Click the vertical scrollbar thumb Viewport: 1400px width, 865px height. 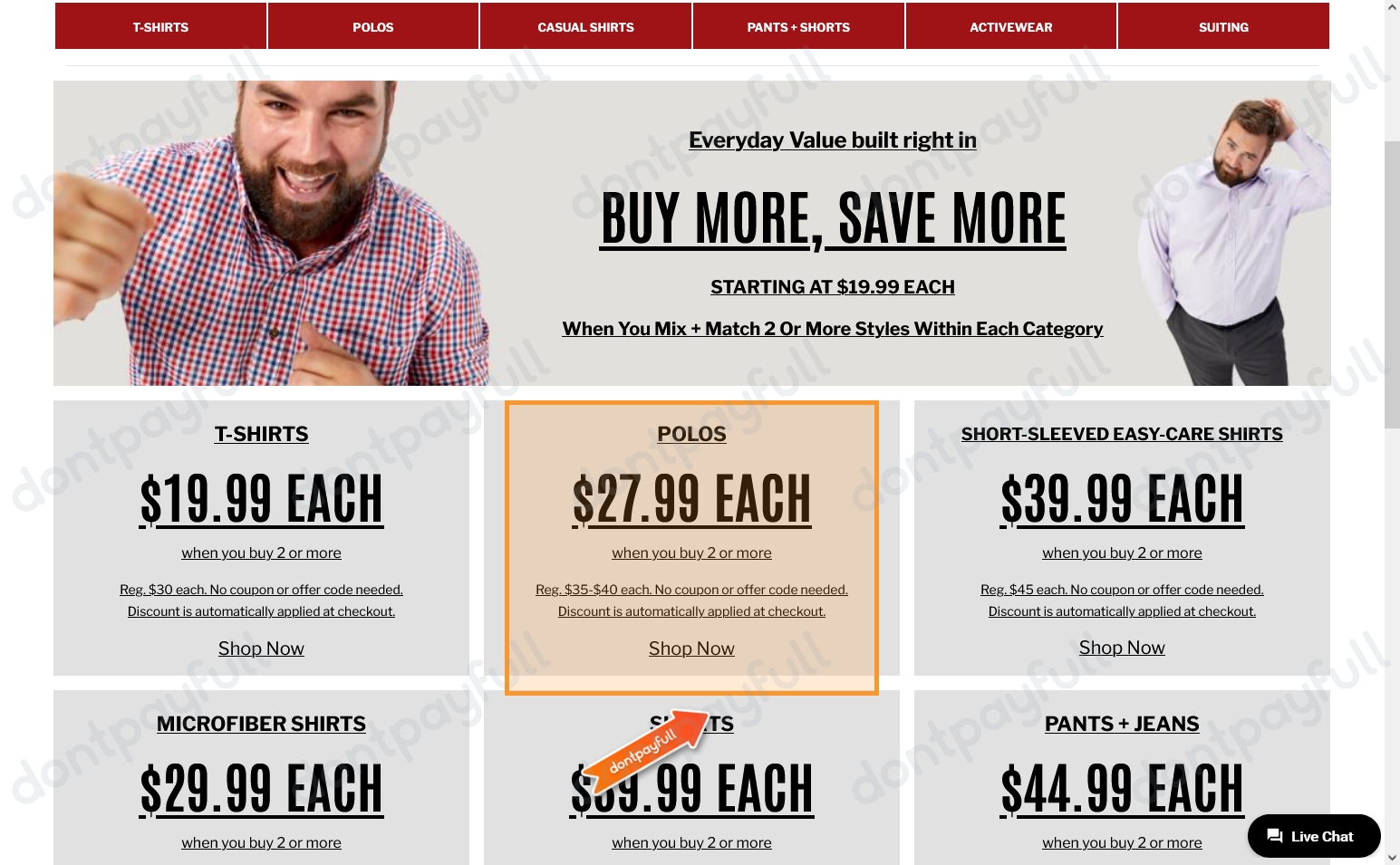[1392, 284]
